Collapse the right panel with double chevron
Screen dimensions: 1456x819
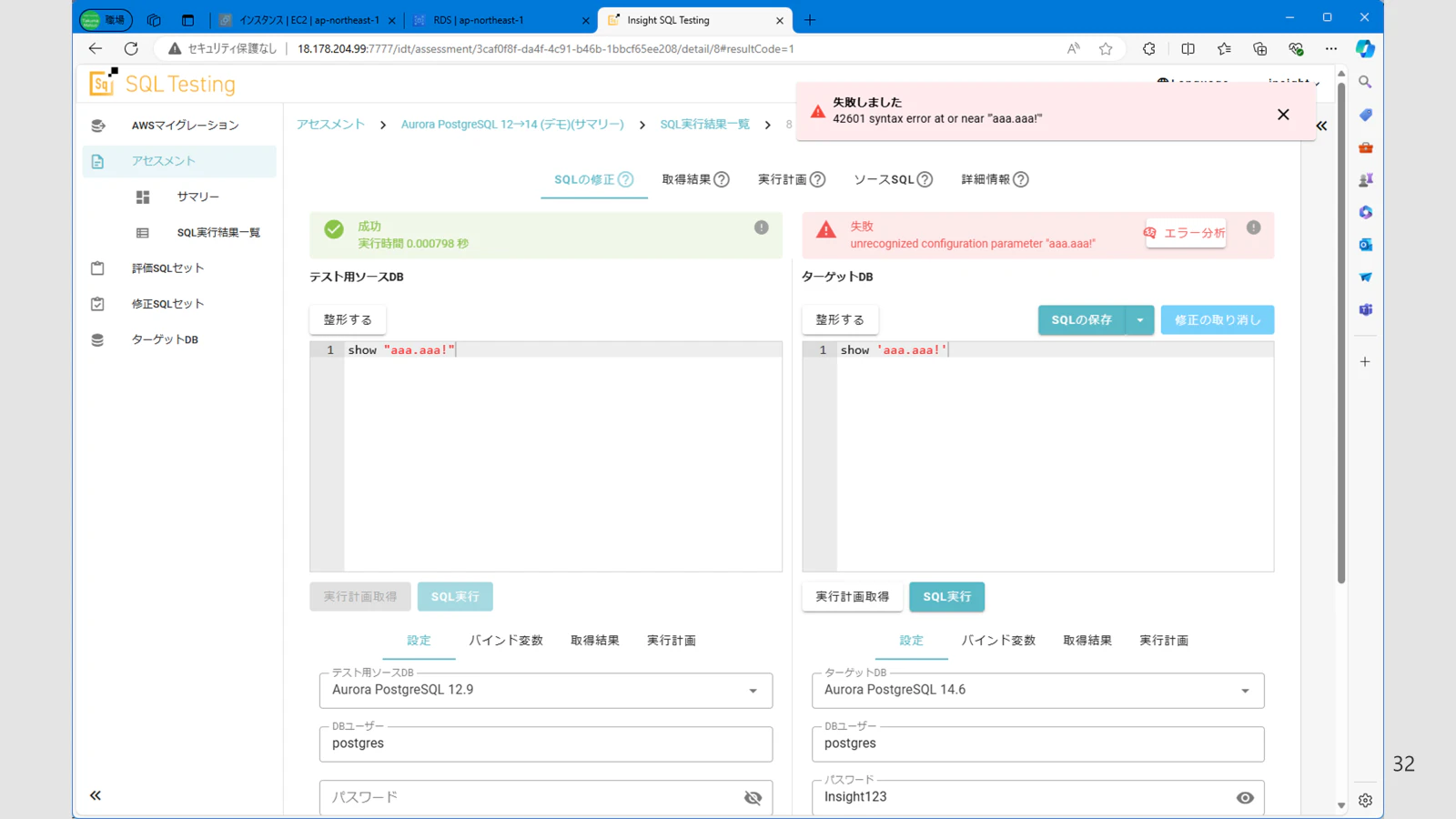pyautogui.click(x=1321, y=126)
